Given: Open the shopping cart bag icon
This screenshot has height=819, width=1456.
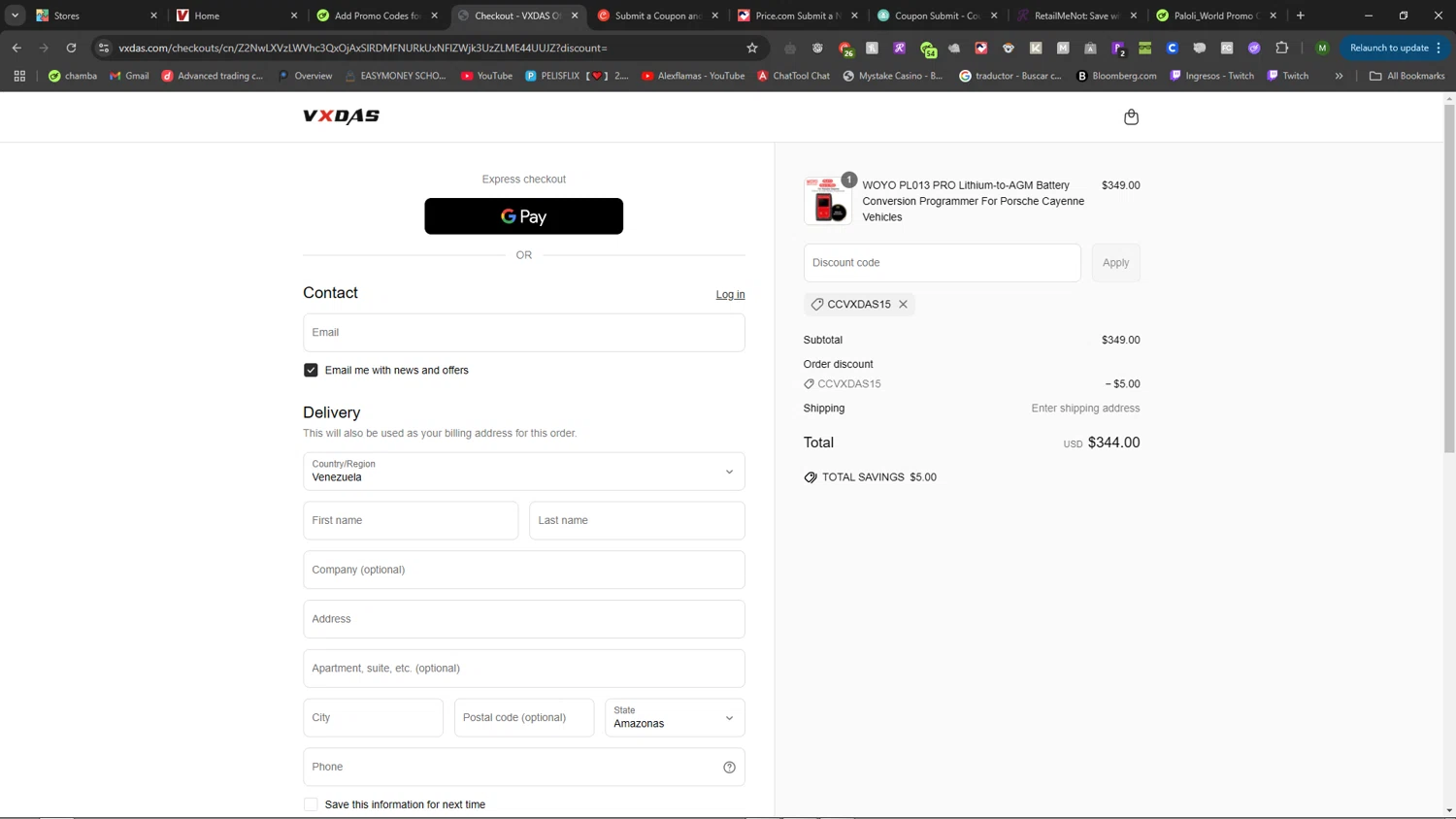Looking at the screenshot, I should coord(1131,116).
